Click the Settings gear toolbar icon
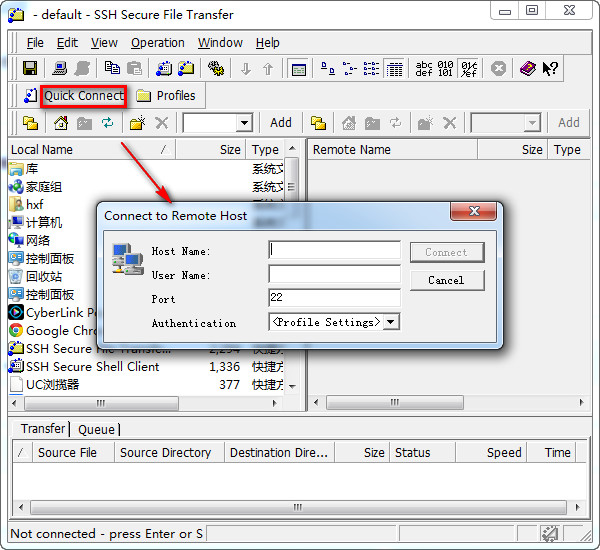The width and height of the screenshot is (600, 550). (216, 69)
